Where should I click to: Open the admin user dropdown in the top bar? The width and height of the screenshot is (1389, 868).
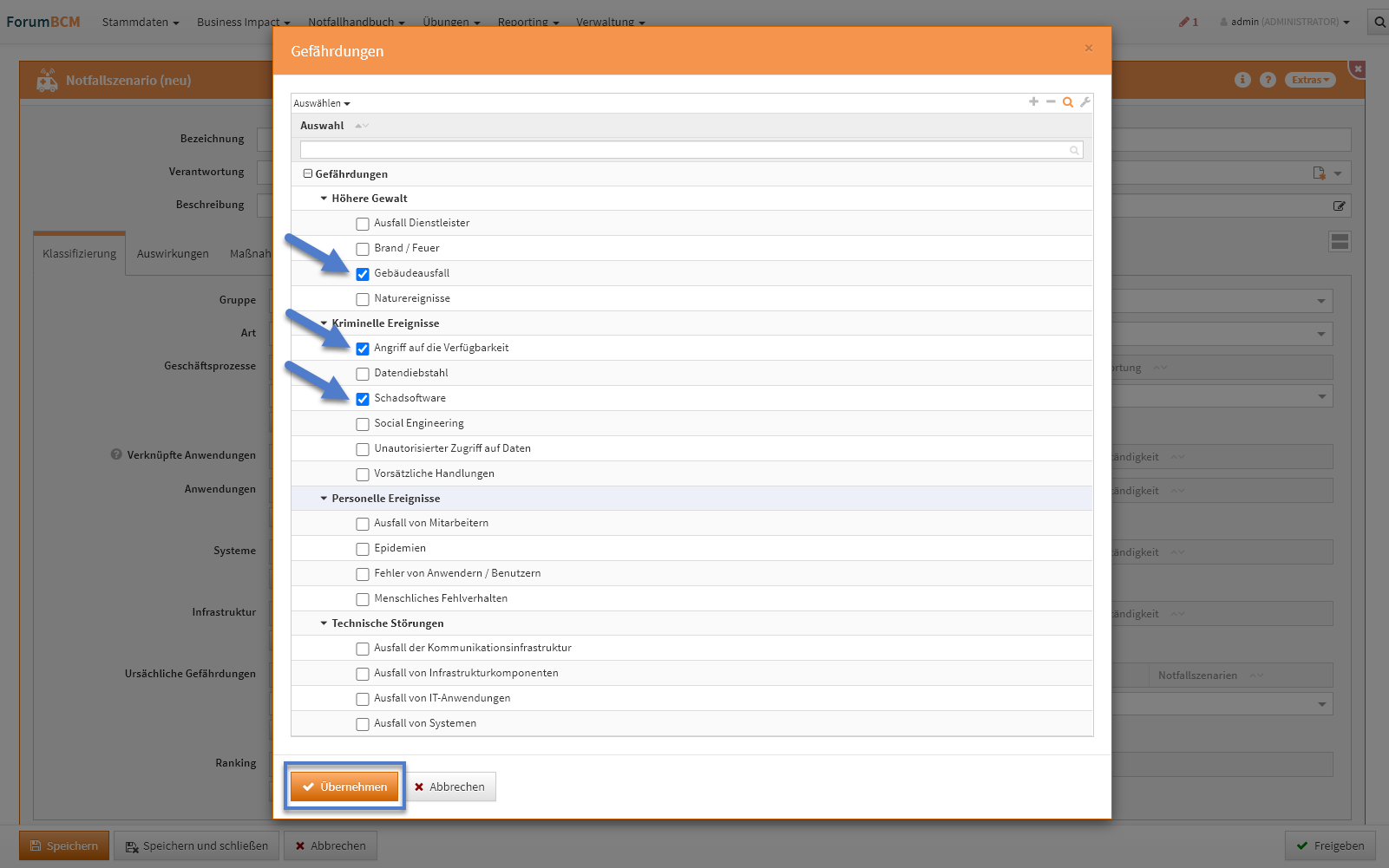tap(1285, 22)
